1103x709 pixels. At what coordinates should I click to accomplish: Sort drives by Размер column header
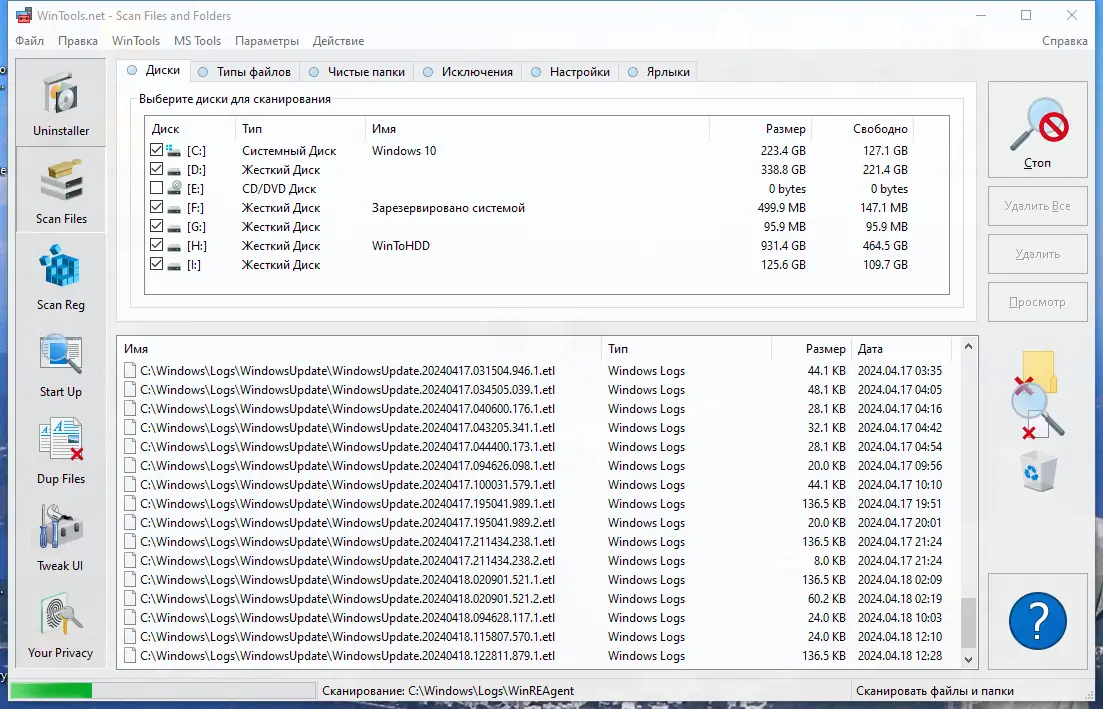click(x=760, y=129)
